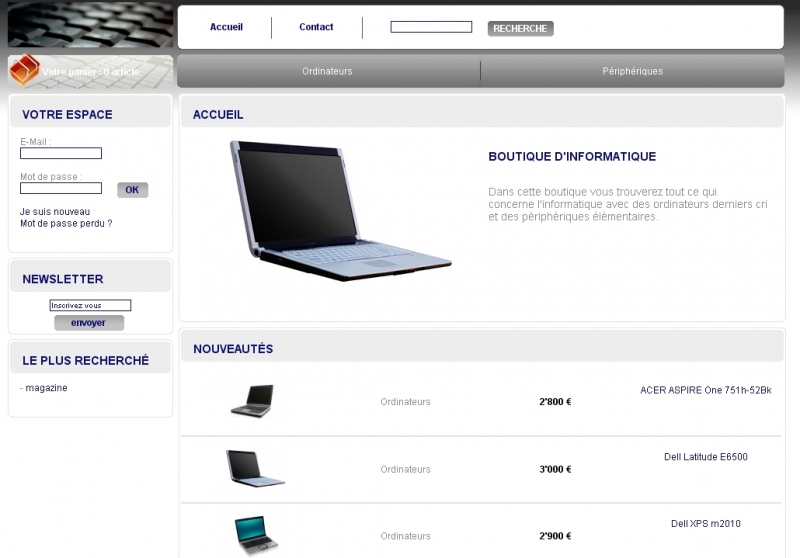Select the "magazine" most-searched term
The width and height of the screenshot is (800, 558).
(x=46, y=388)
